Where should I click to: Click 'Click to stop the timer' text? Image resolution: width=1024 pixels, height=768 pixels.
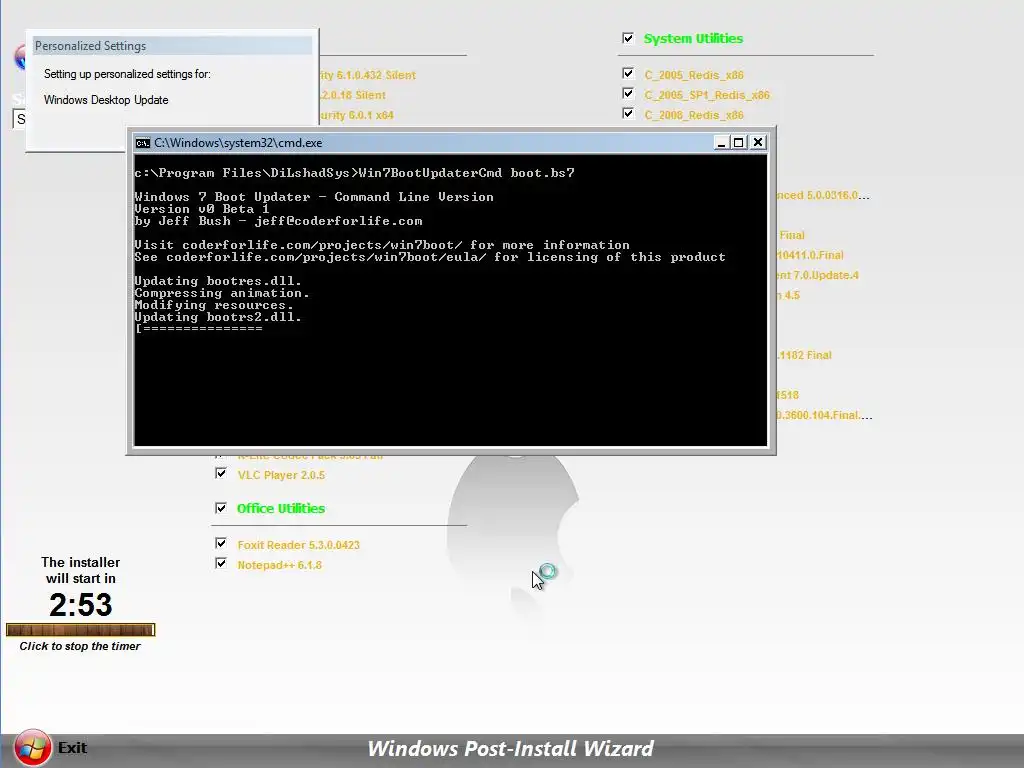point(80,646)
